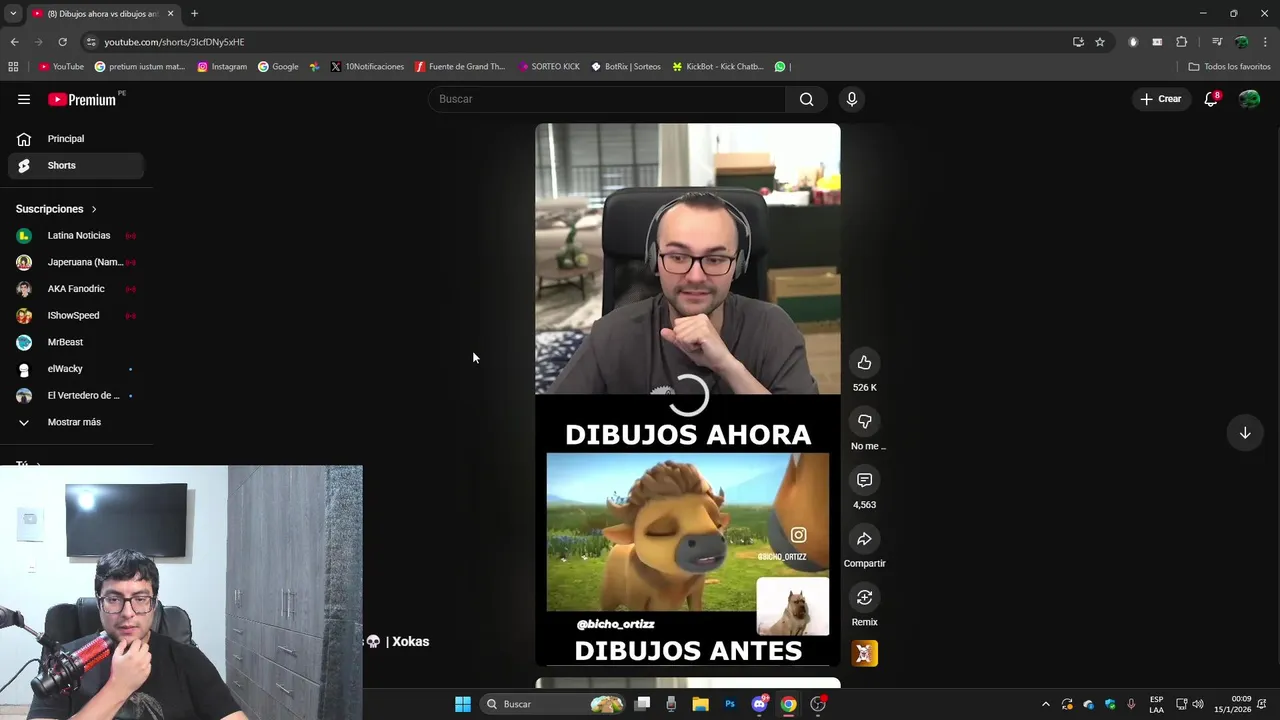This screenshot has height=720, width=1280.
Task: Like the short with the thumbs-up
Action: pyautogui.click(x=864, y=363)
